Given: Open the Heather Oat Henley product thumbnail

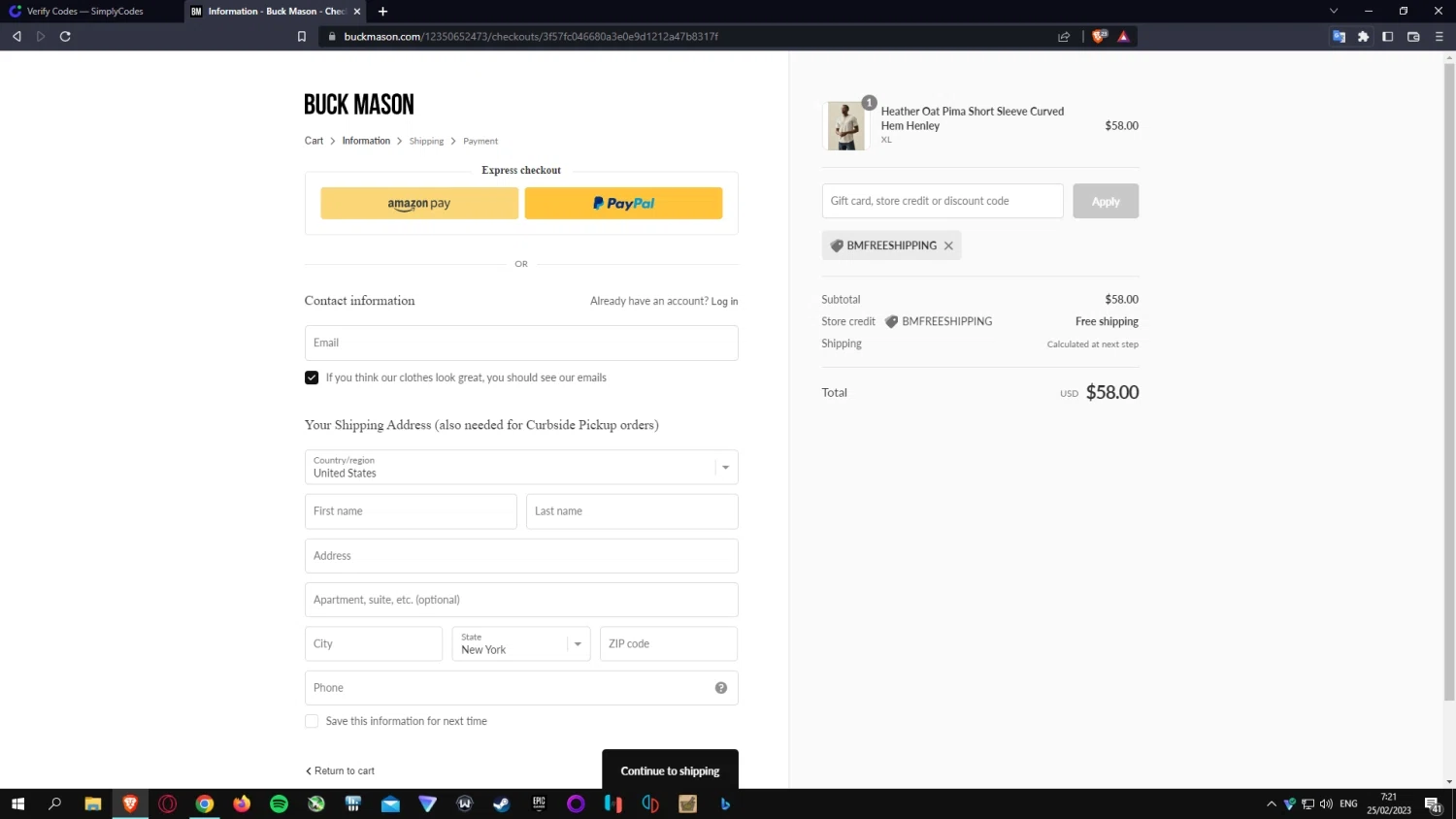Looking at the screenshot, I should pyautogui.click(x=845, y=126).
